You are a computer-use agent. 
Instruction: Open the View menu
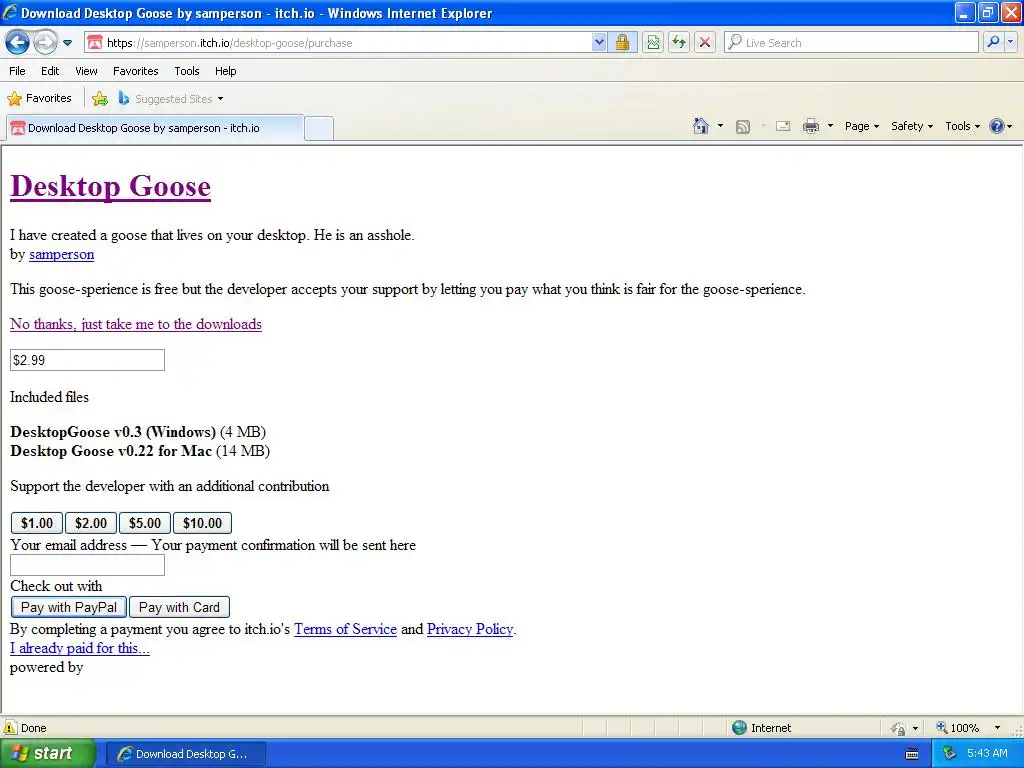click(x=86, y=71)
